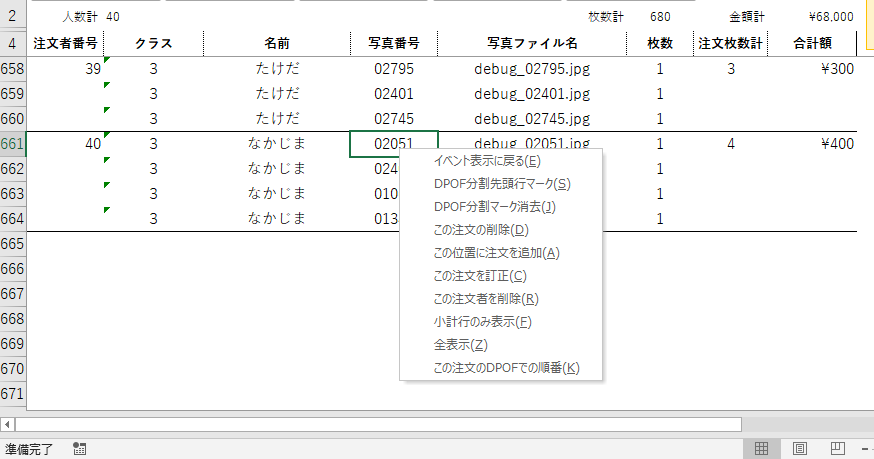Select この注文のDPOFでの順番(K) entry
Viewport: 874px width, 459px height.
pos(501,368)
